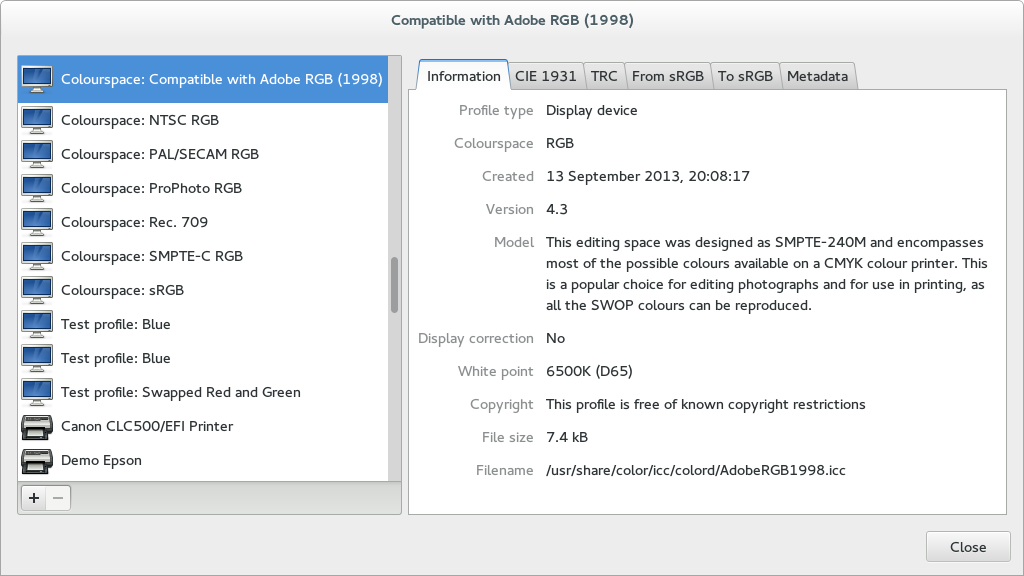This screenshot has height=576, width=1024.
Task: Click the minus icon to remove profile
Action: [58, 498]
